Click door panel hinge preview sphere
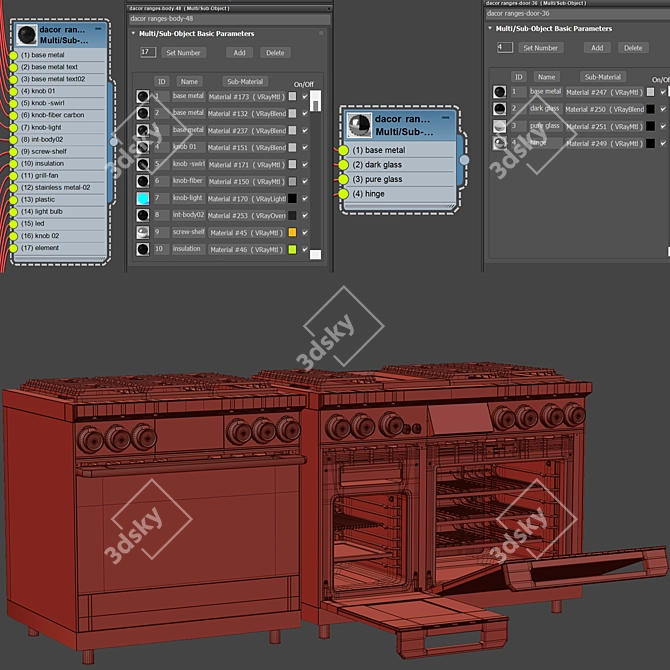The height and width of the screenshot is (670, 670). pos(500,143)
